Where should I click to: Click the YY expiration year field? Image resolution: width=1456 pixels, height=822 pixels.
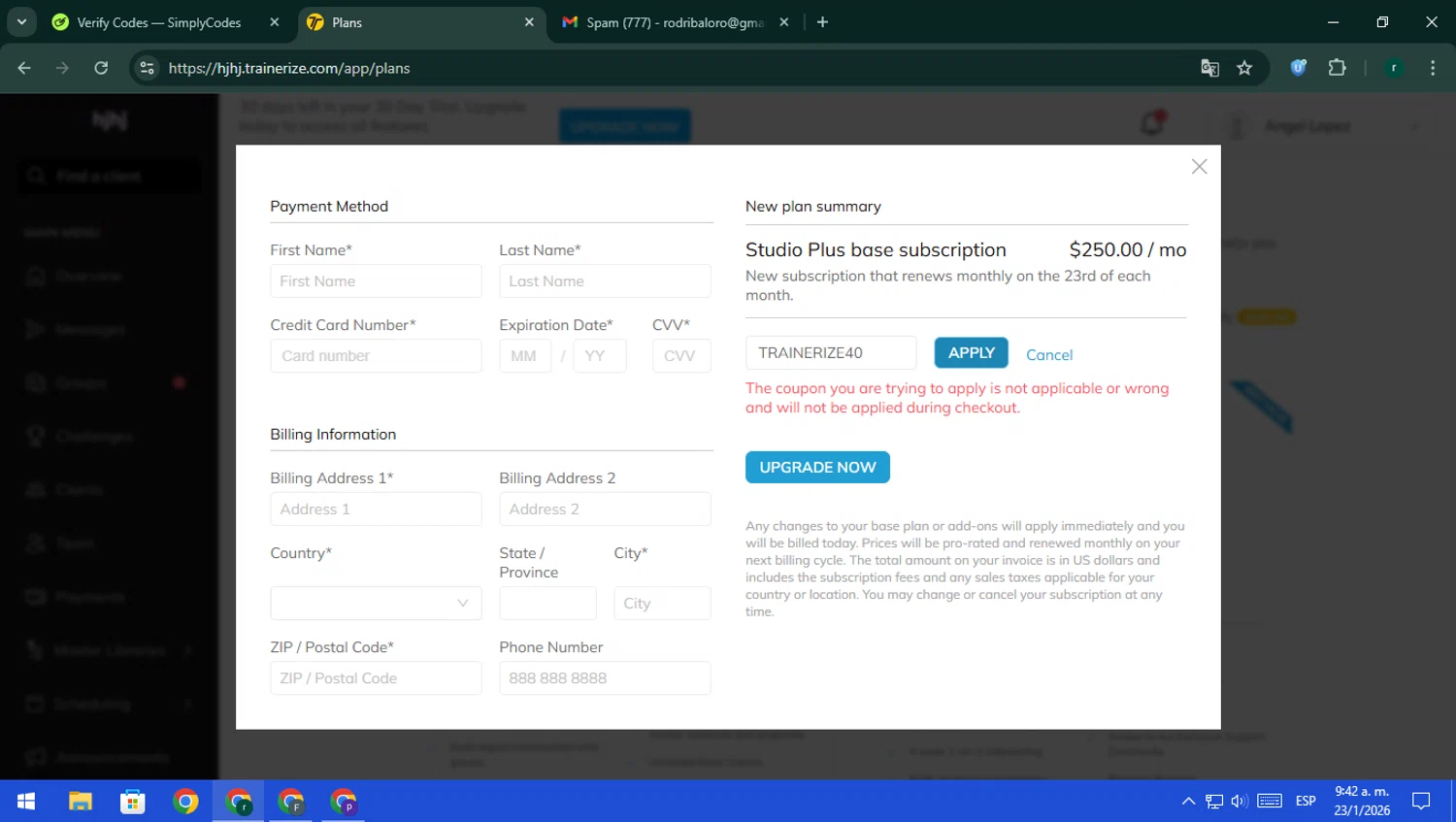coord(600,356)
